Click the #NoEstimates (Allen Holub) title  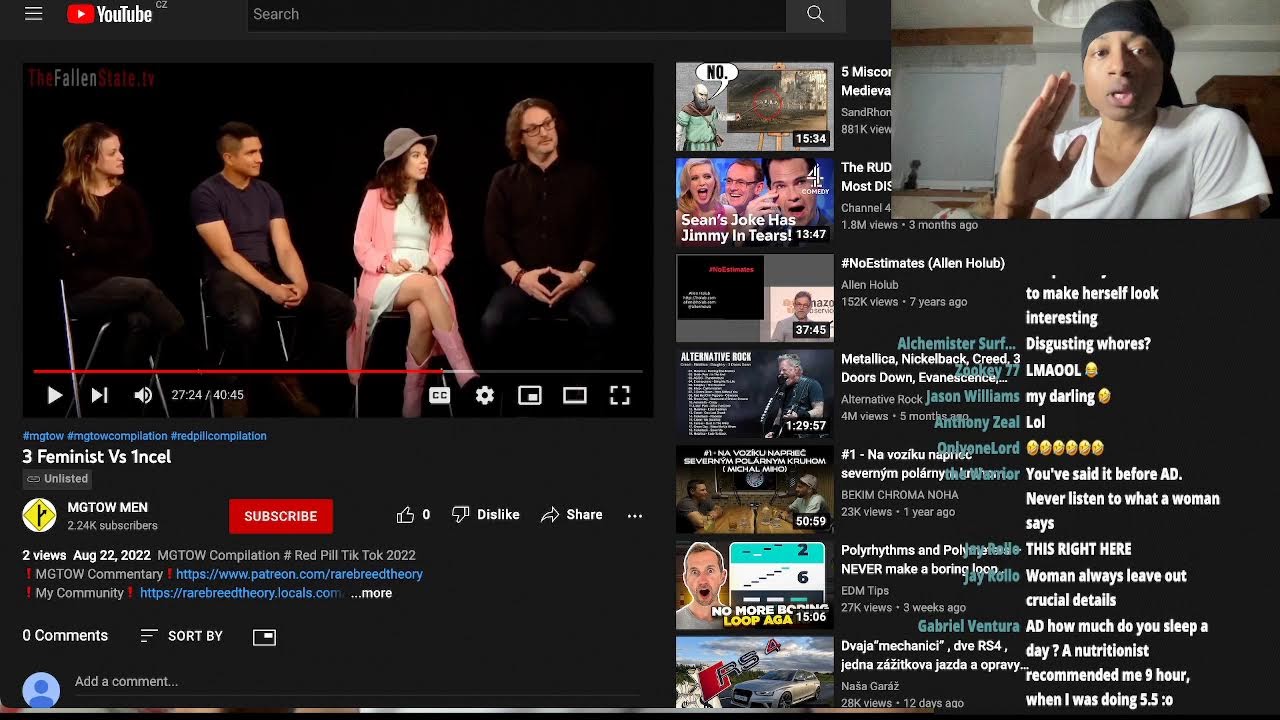click(x=923, y=263)
